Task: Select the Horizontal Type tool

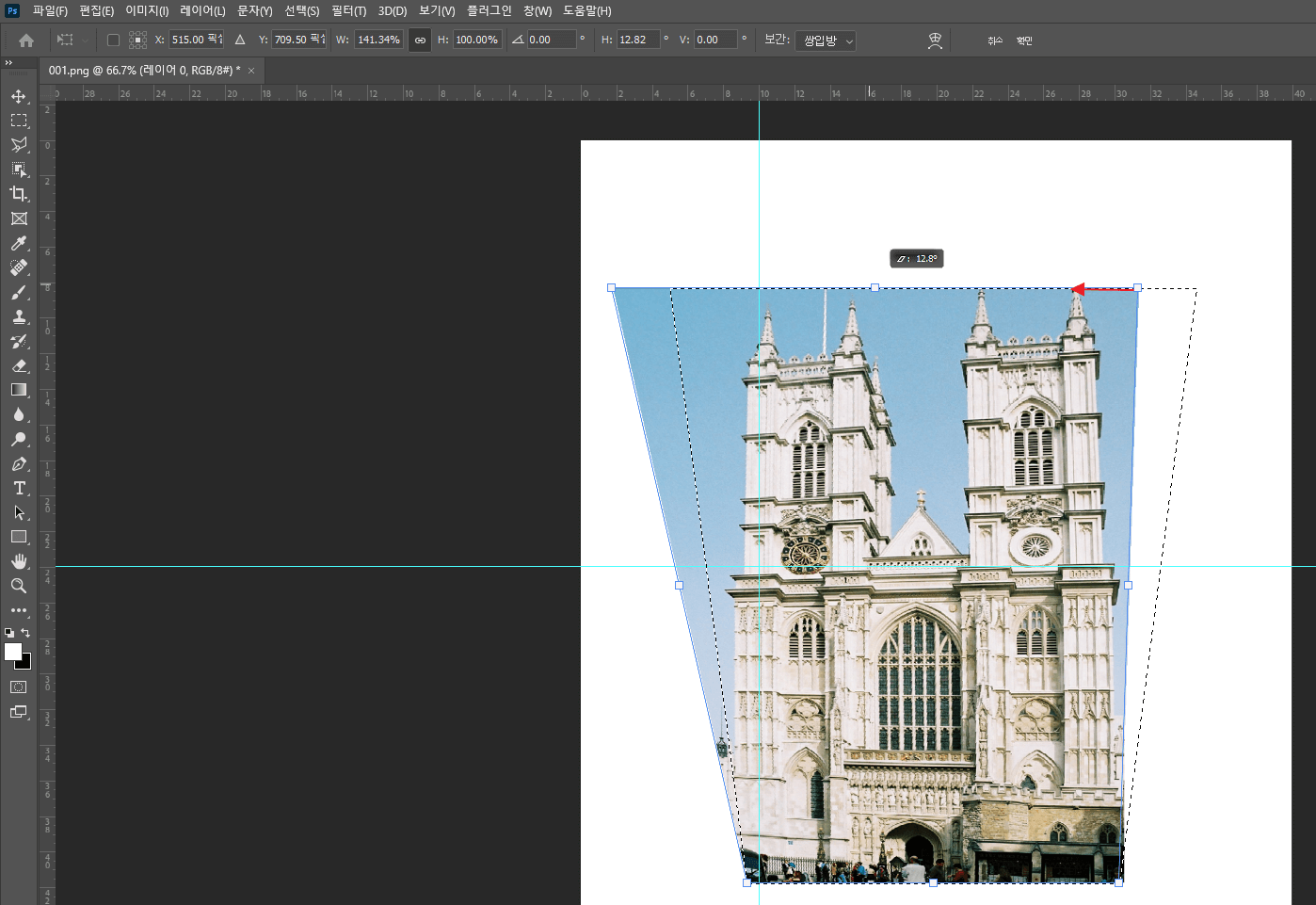Action: click(18, 488)
